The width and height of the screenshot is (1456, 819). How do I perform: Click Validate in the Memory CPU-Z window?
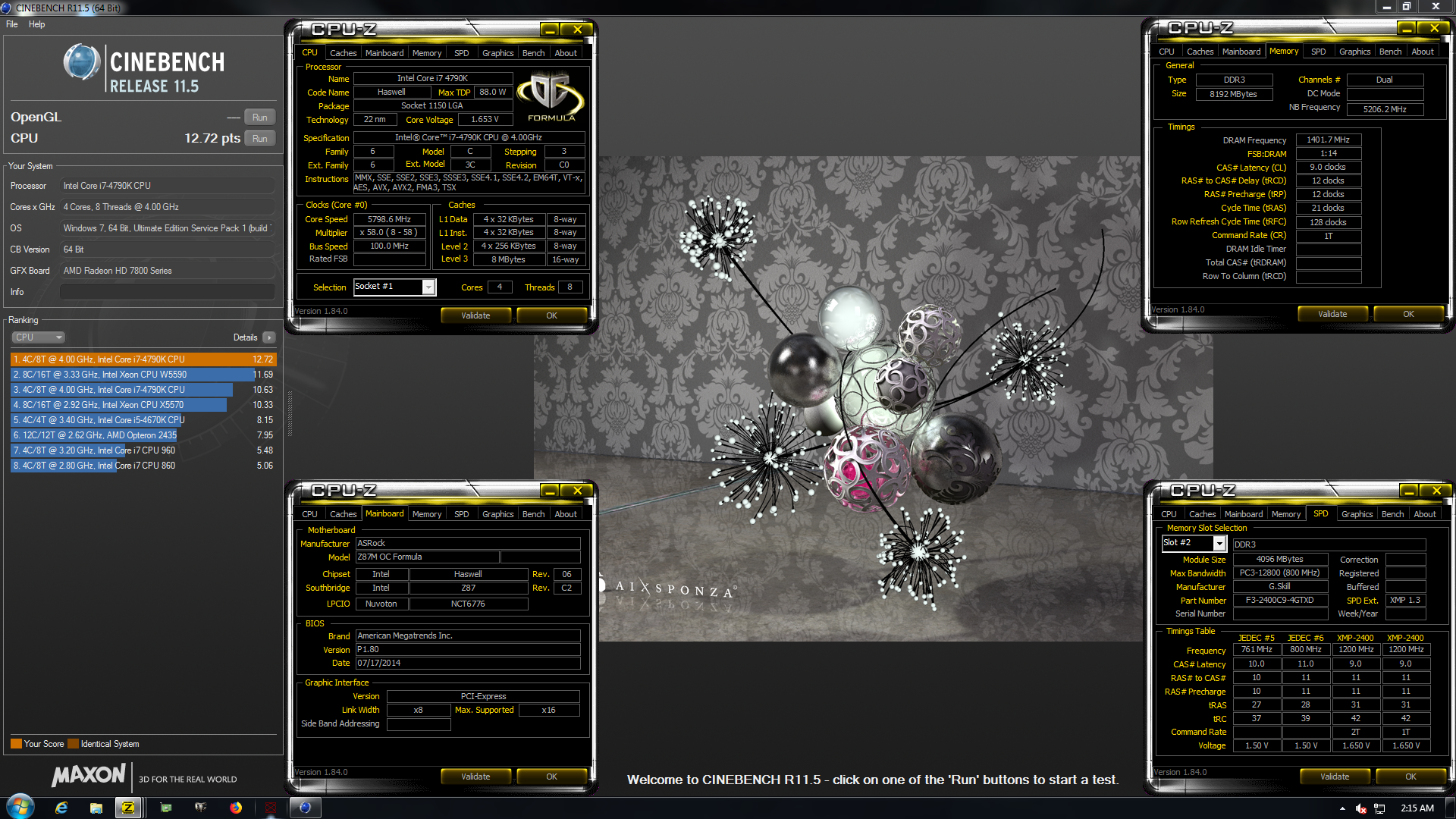[1332, 314]
